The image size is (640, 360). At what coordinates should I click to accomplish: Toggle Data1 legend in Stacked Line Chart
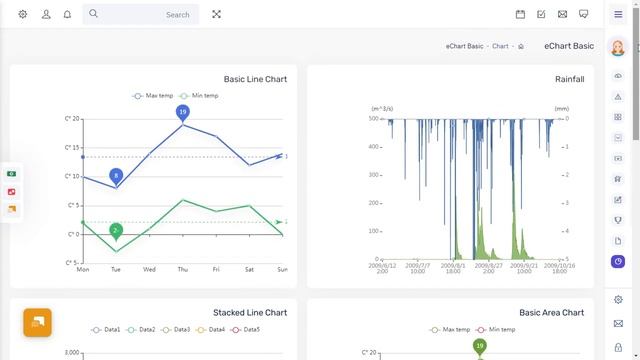click(106, 329)
